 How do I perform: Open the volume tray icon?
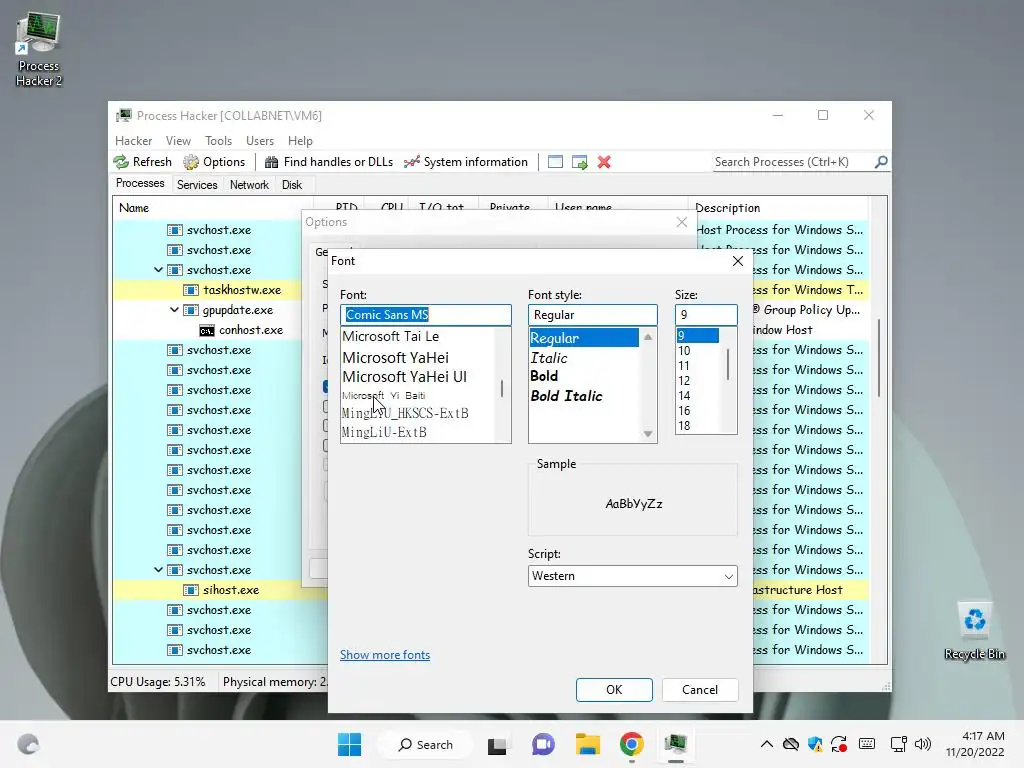923,744
